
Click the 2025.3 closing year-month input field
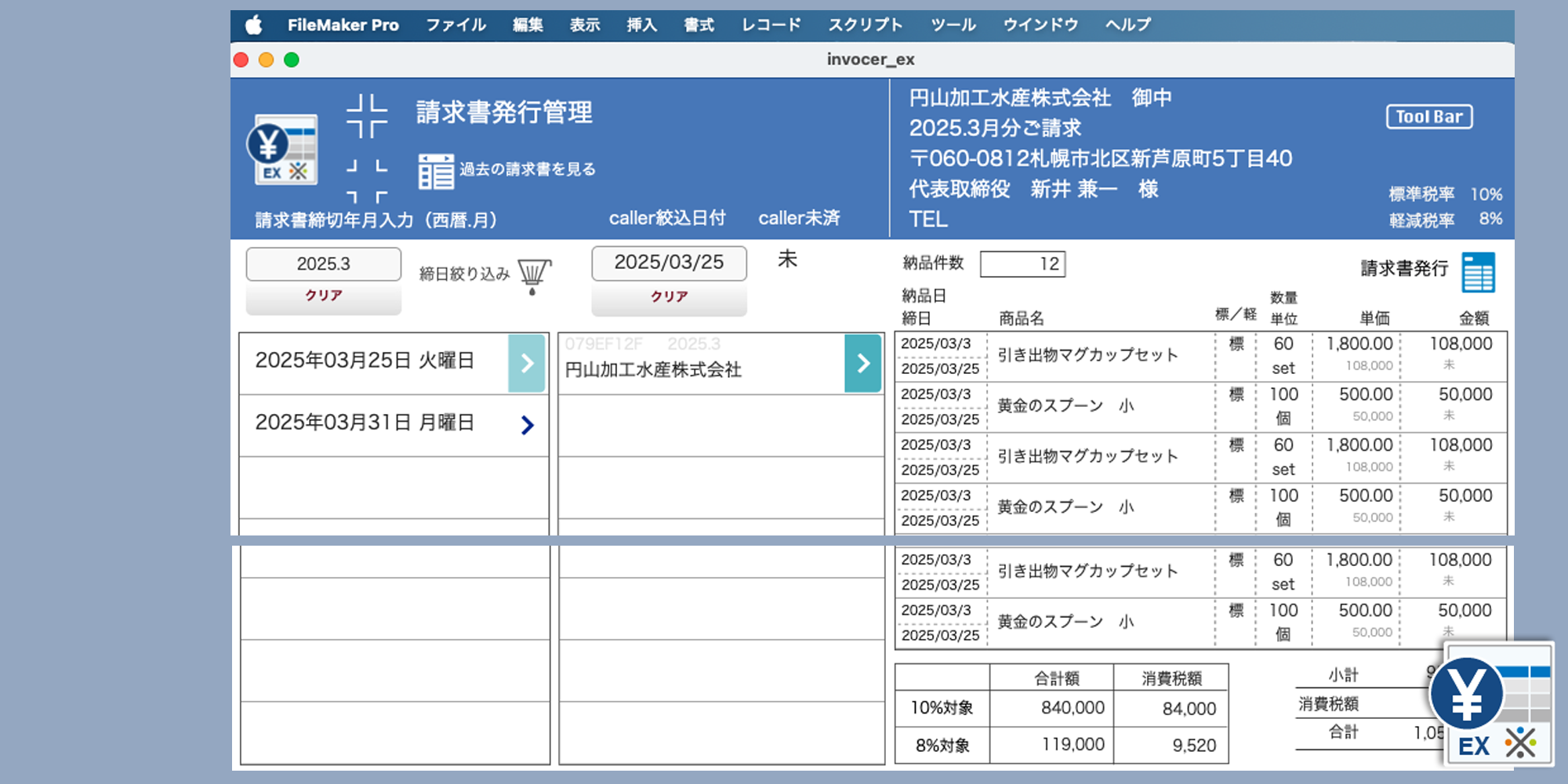323,264
